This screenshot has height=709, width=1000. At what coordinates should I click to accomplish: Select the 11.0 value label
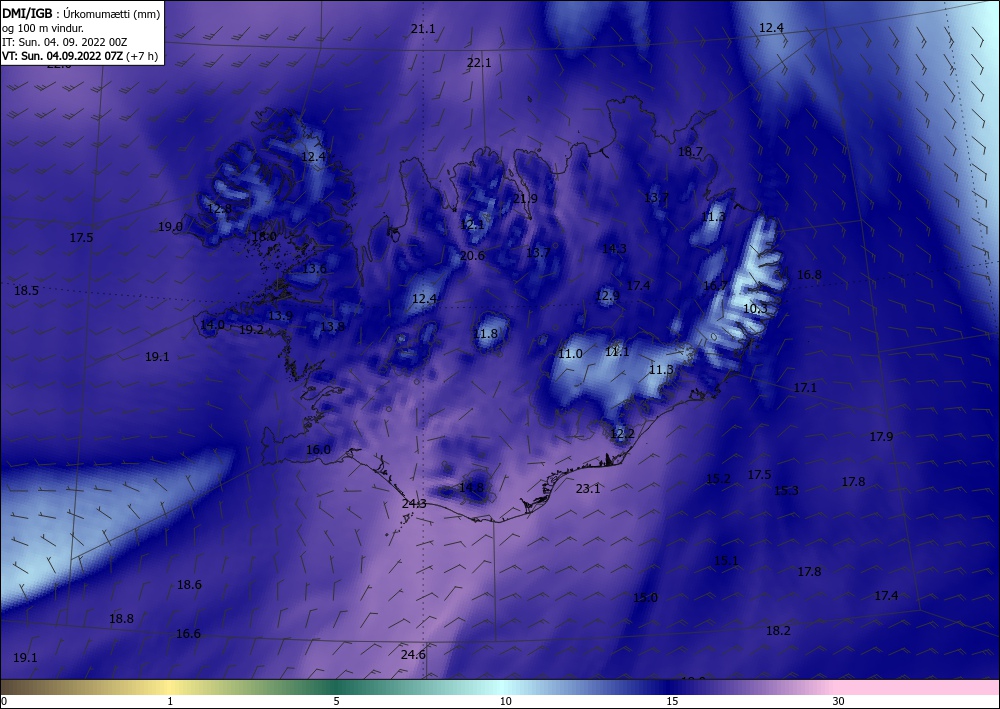pos(570,354)
